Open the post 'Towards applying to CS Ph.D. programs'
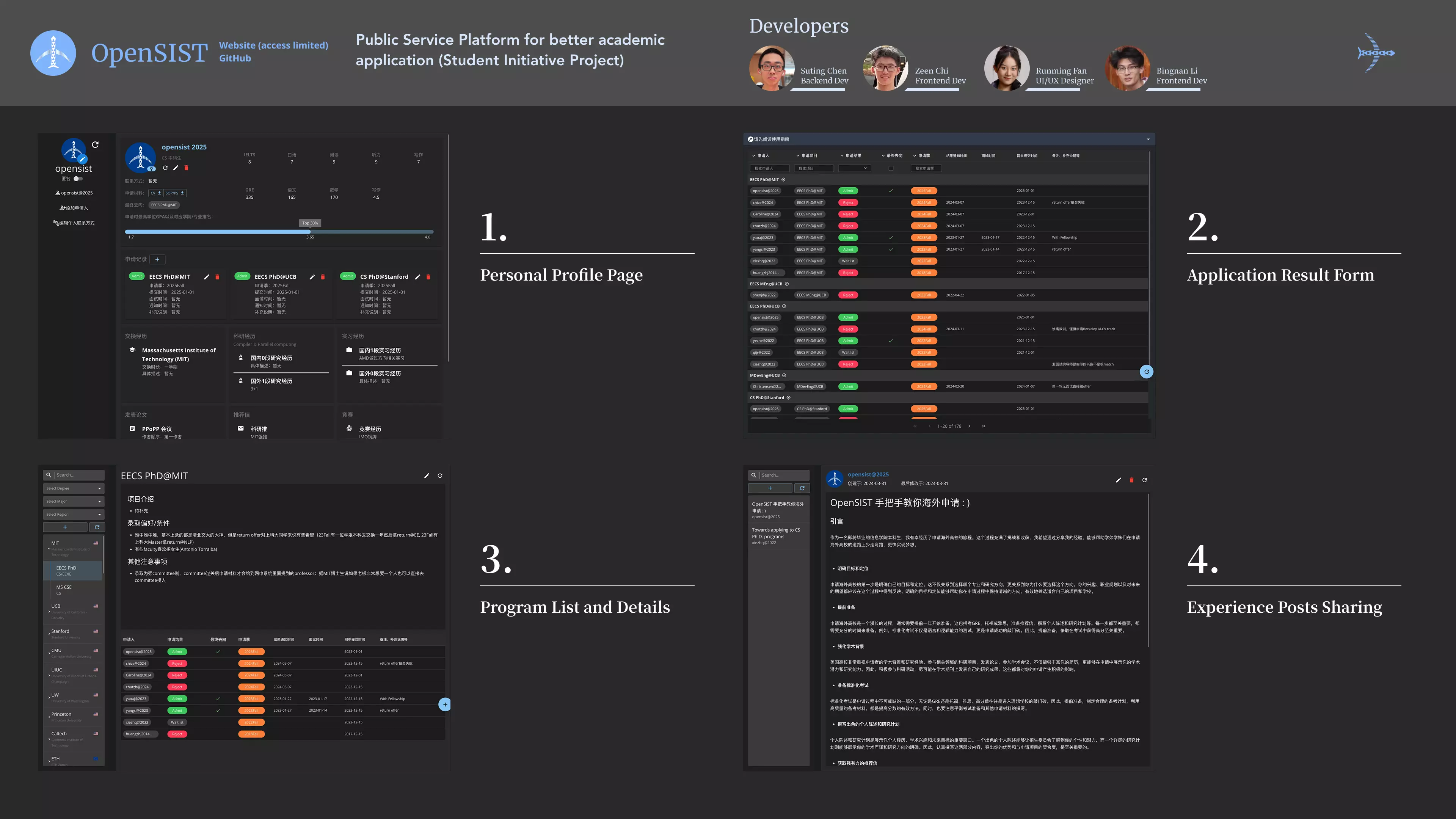 point(778,536)
